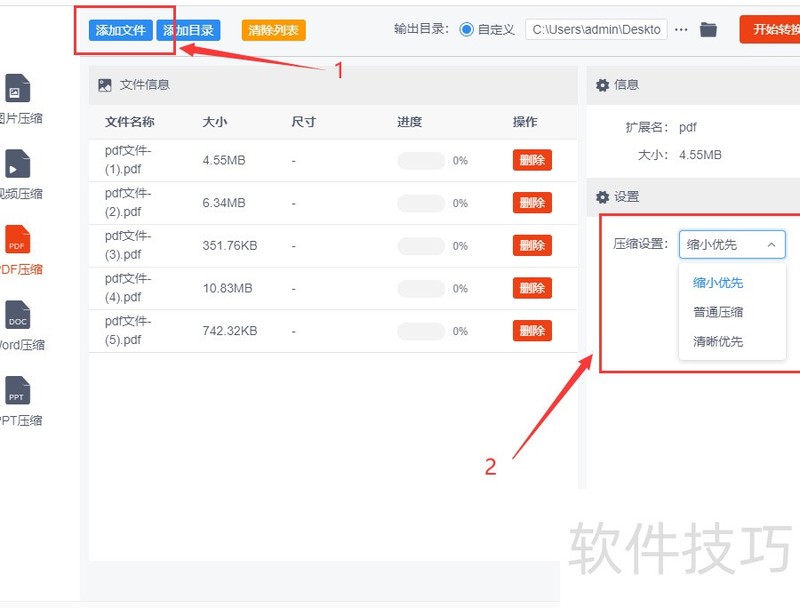Start conversion with the 开始转换 button
Screen dimensions: 800x608
click(770, 30)
